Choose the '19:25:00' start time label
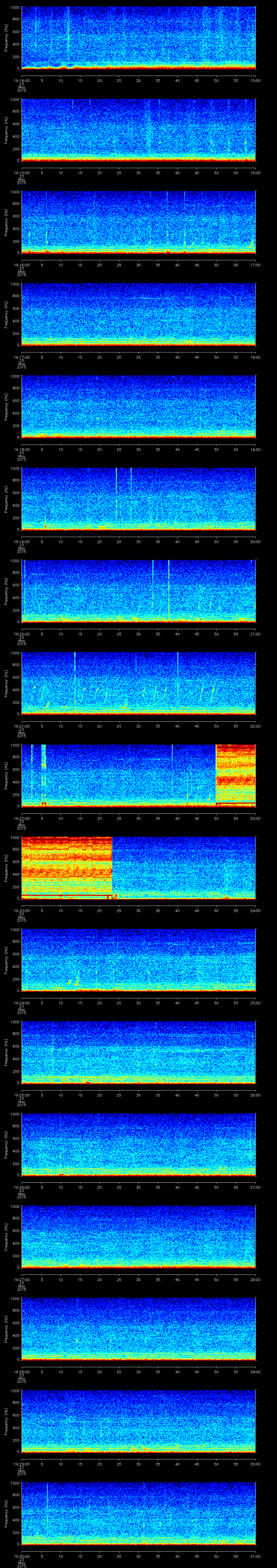The image size is (277, 1568). coord(21,1095)
